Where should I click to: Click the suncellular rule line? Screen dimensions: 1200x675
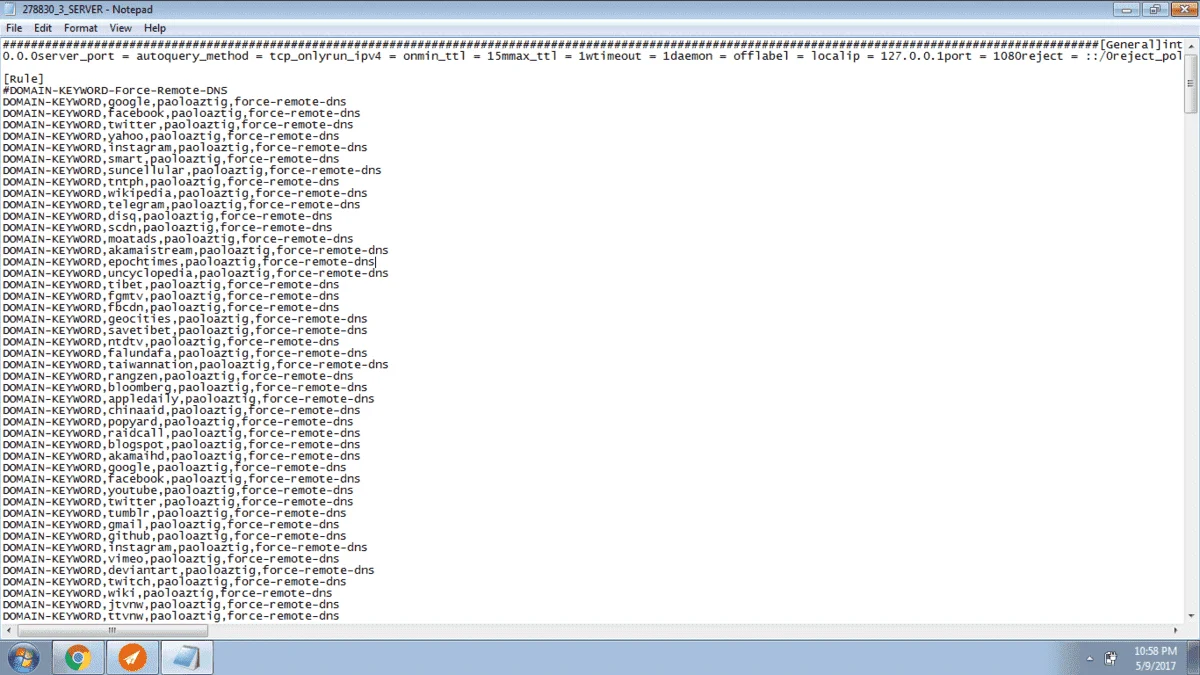tap(192, 170)
